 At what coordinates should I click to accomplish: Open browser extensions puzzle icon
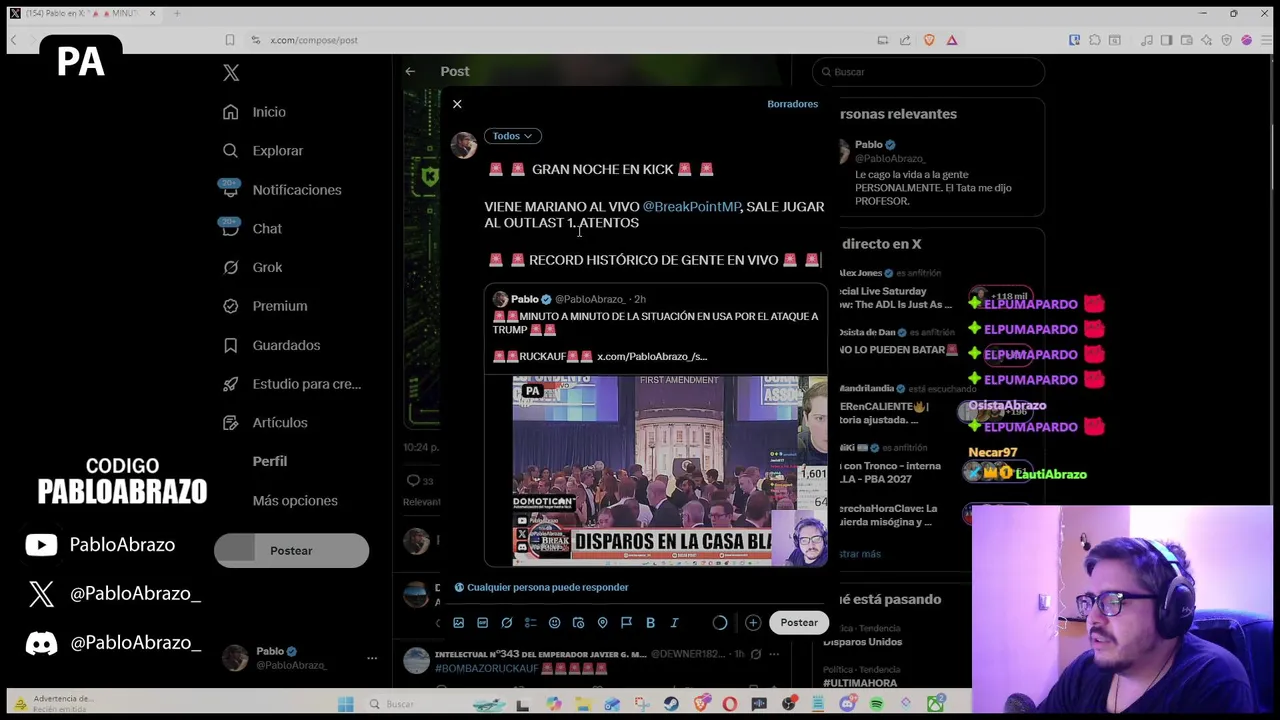1095,40
